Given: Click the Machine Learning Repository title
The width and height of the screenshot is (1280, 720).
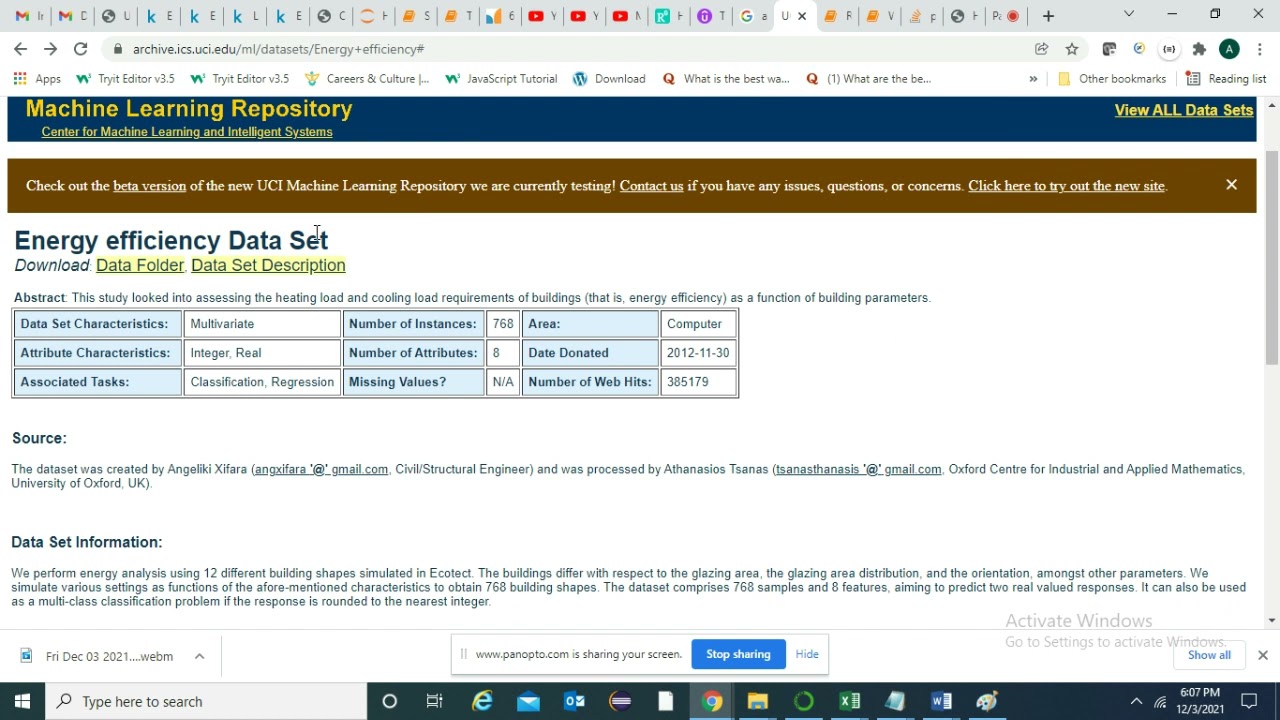Looking at the screenshot, I should click(189, 109).
